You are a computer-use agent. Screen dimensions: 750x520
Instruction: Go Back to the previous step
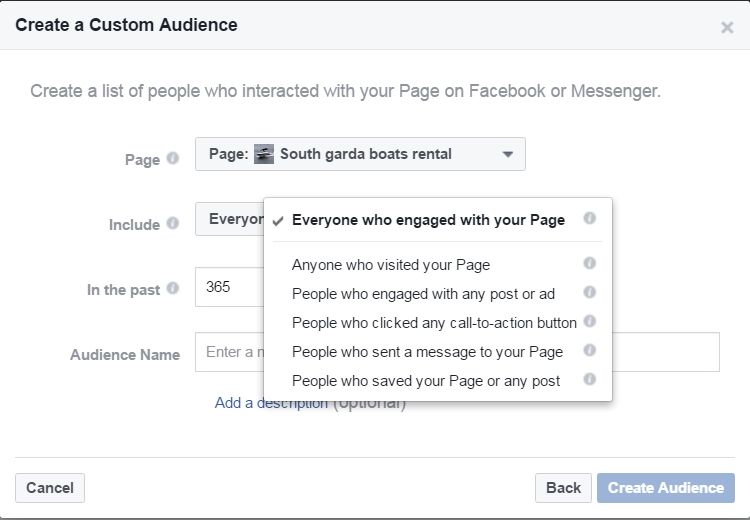[x=563, y=488]
